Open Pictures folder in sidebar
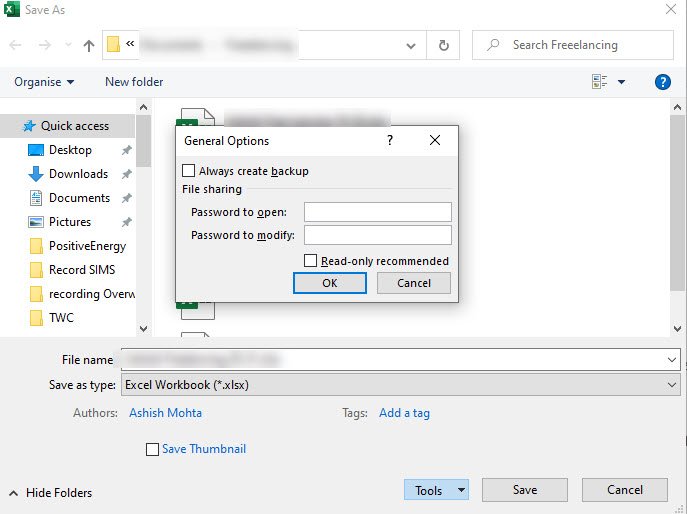 click(70, 222)
